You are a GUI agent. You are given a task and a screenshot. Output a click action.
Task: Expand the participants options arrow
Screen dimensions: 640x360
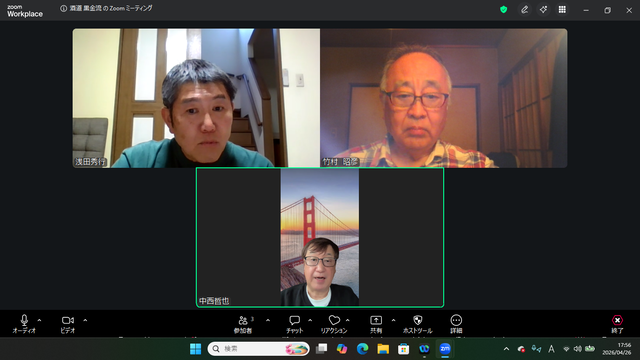(268, 320)
